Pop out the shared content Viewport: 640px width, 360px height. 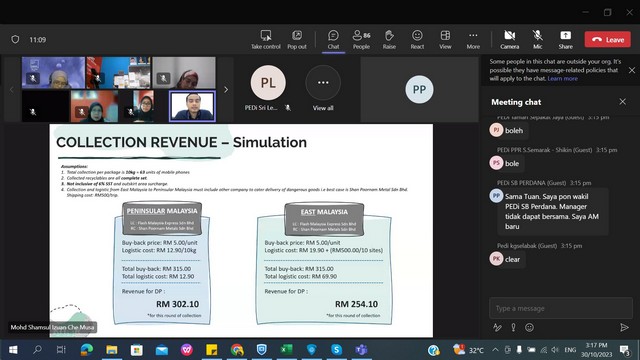(x=297, y=40)
